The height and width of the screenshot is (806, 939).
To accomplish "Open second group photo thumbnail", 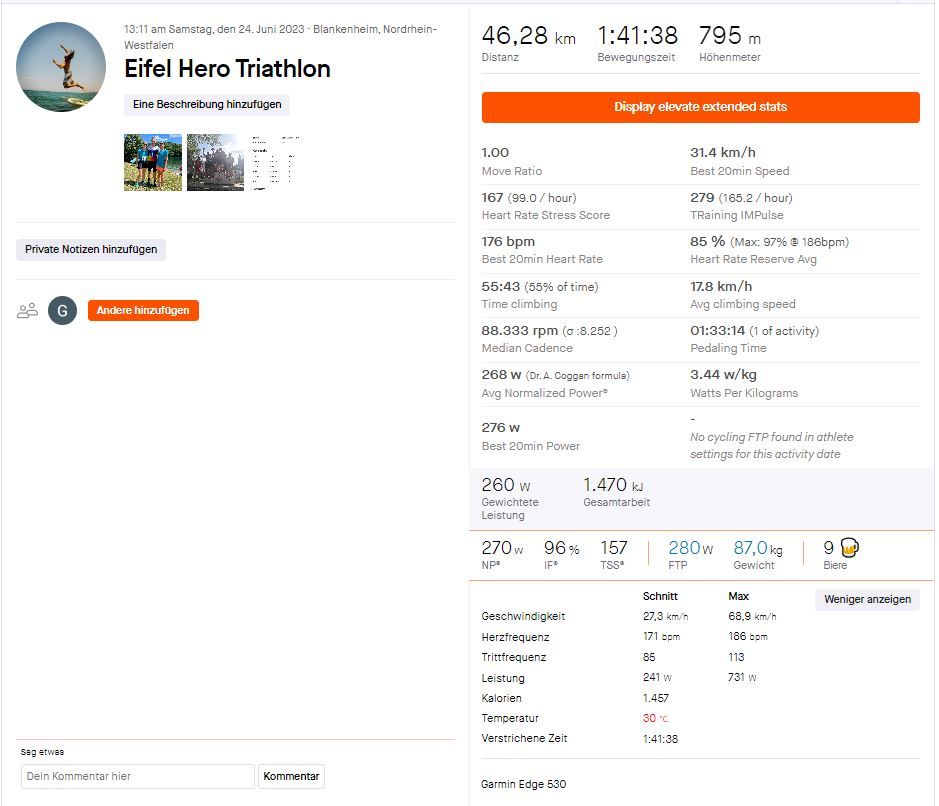I will 215,162.
